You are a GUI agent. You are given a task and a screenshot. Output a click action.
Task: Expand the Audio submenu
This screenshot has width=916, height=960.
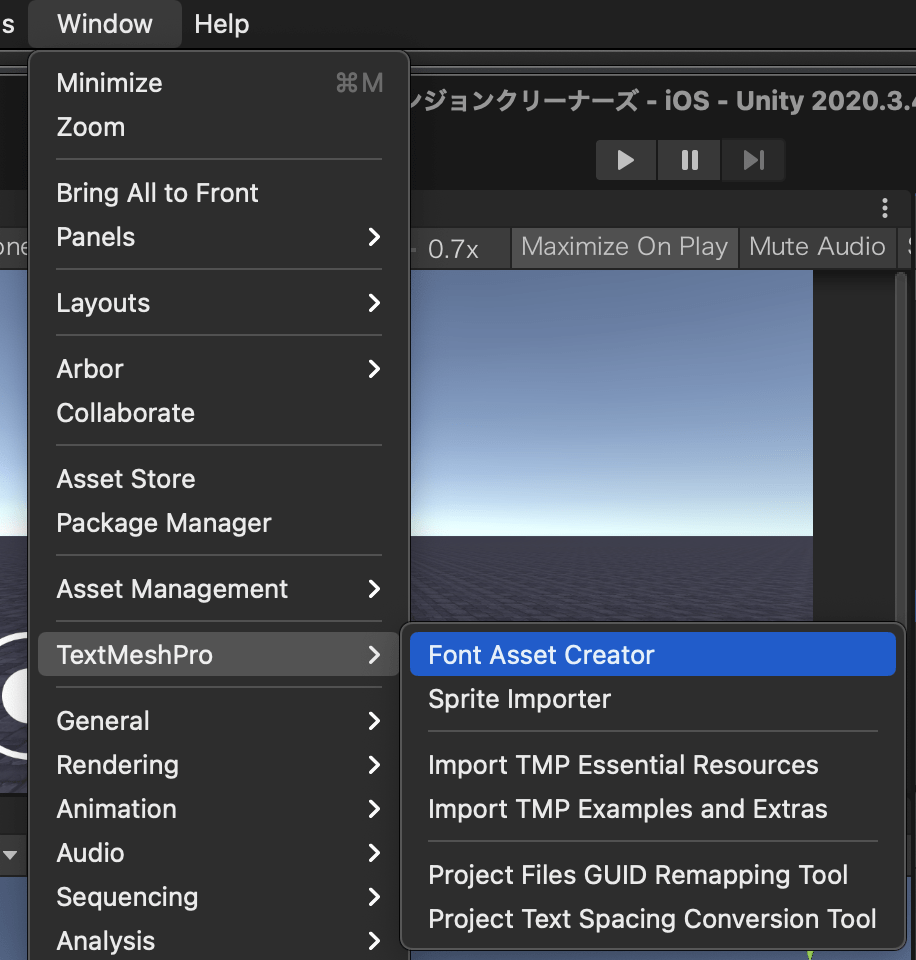coord(219,853)
